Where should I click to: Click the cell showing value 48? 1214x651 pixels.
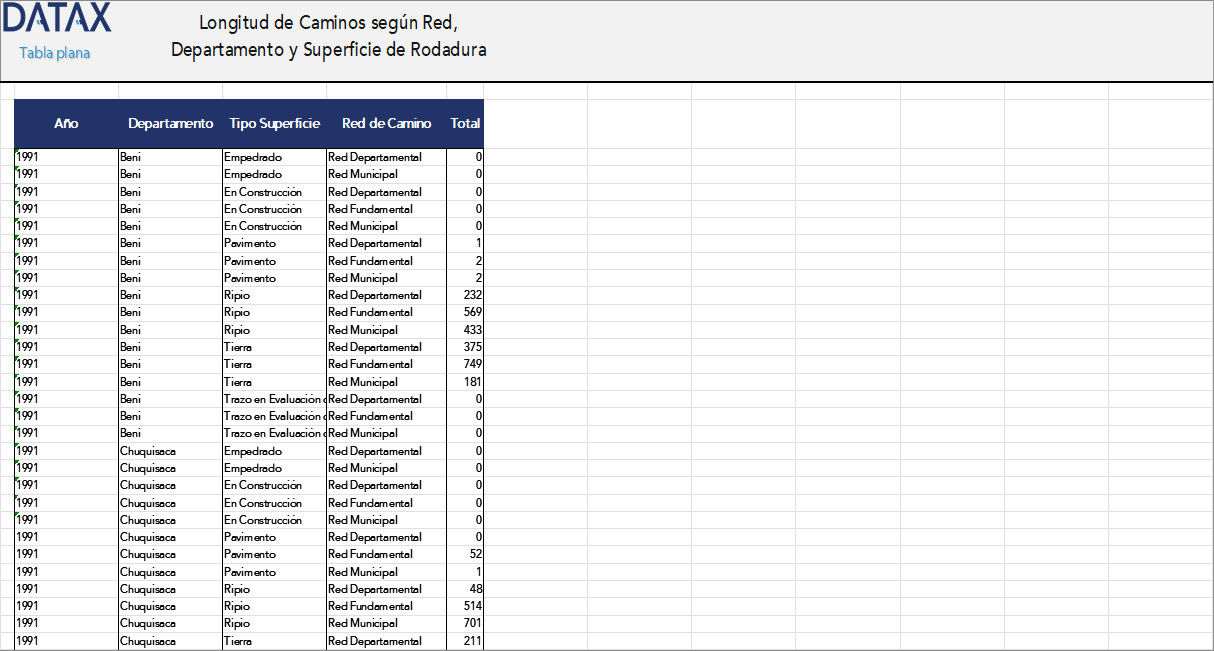pyautogui.click(x=465, y=589)
